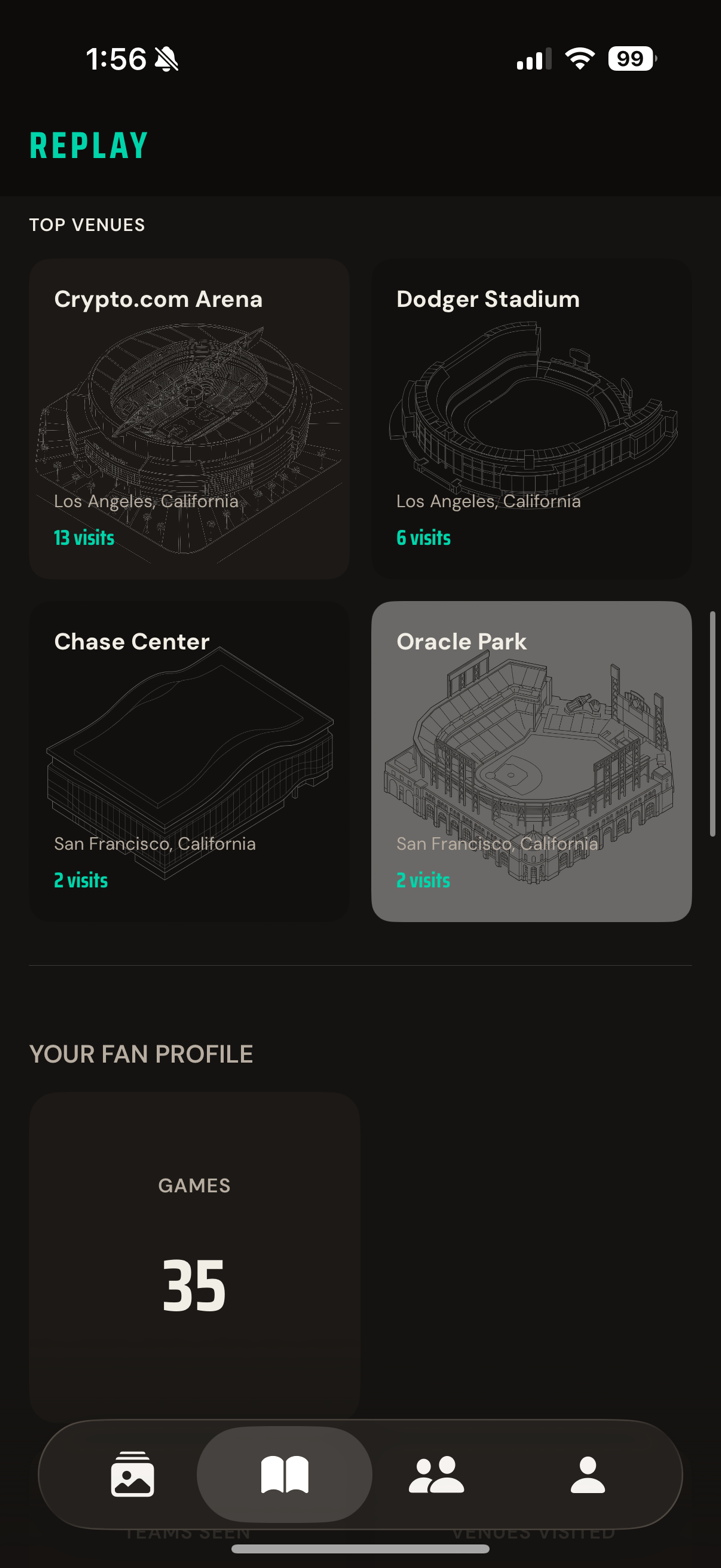Open the photo memories tab in bottom navigation
721x1568 pixels.
tap(131, 1474)
